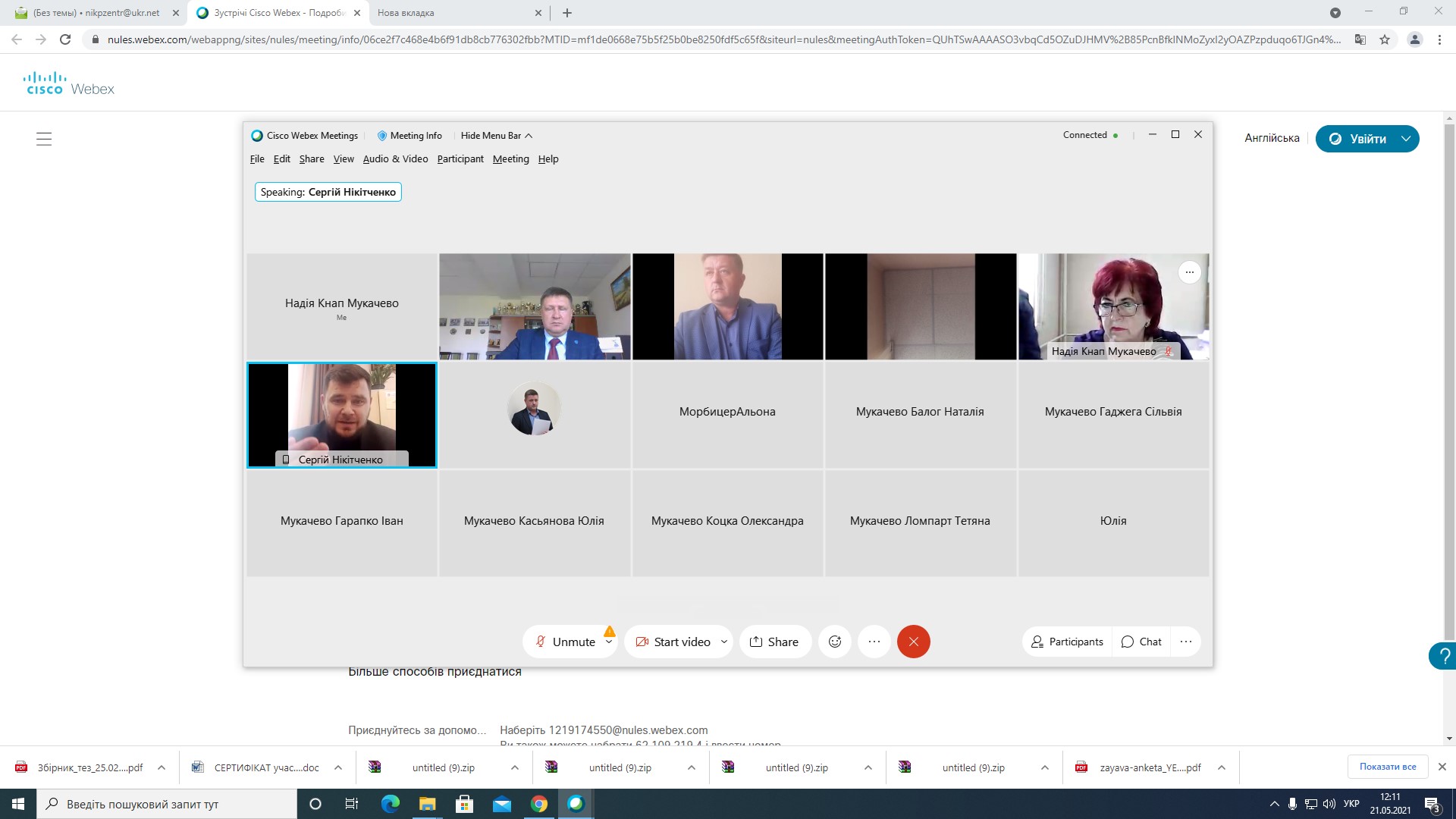This screenshot has height=819, width=1456.
Task: Select the Мукачево Балог Наталія tile
Action: pos(920,415)
